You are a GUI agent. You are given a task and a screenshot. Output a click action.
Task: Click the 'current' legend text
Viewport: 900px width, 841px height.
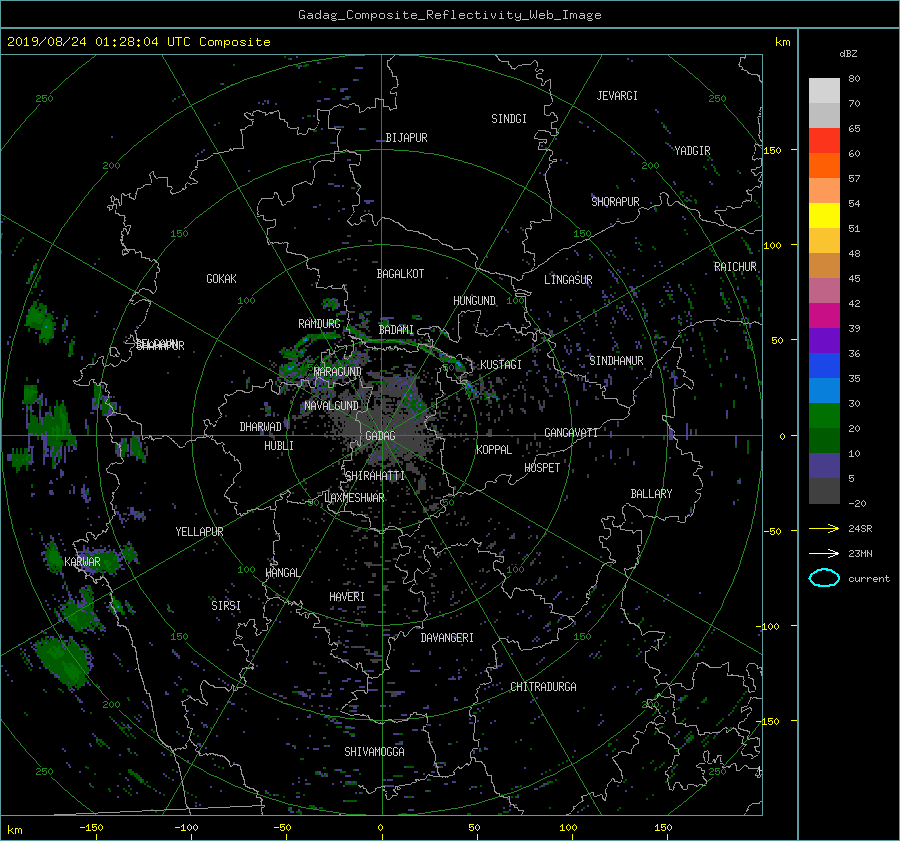click(x=869, y=579)
